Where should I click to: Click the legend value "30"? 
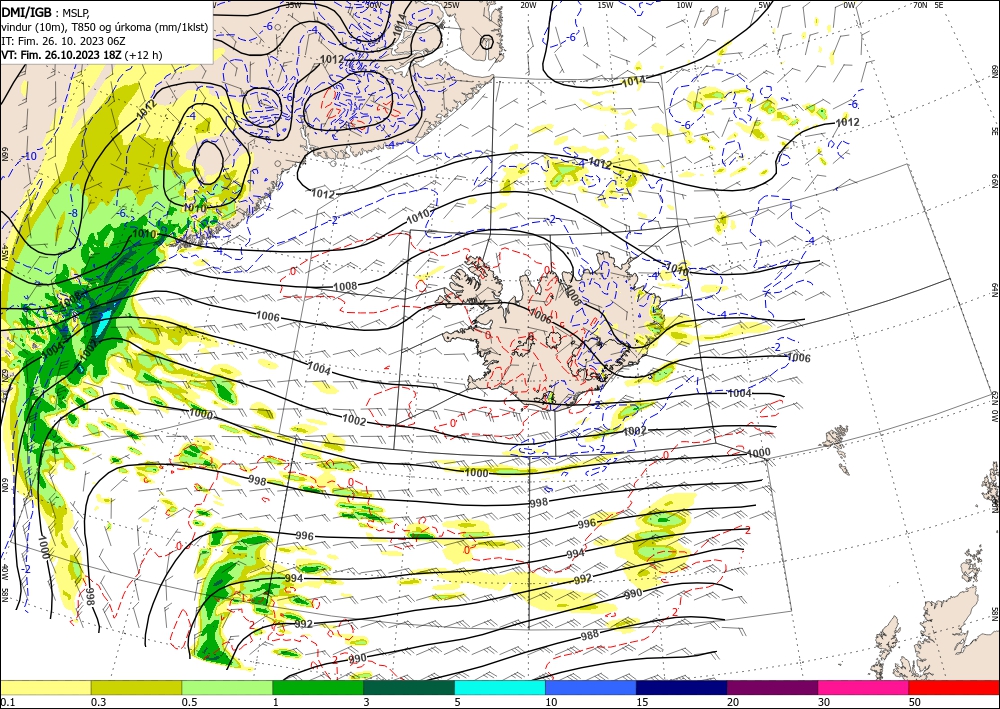tap(825, 702)
